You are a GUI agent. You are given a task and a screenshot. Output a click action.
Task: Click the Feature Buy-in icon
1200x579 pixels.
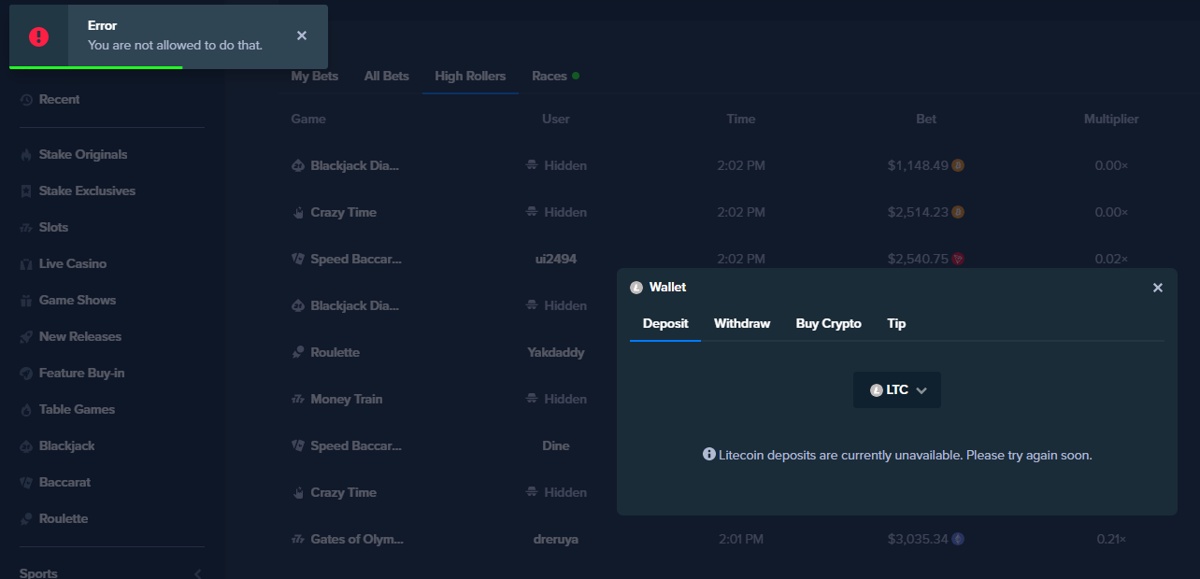pos(26,373)
